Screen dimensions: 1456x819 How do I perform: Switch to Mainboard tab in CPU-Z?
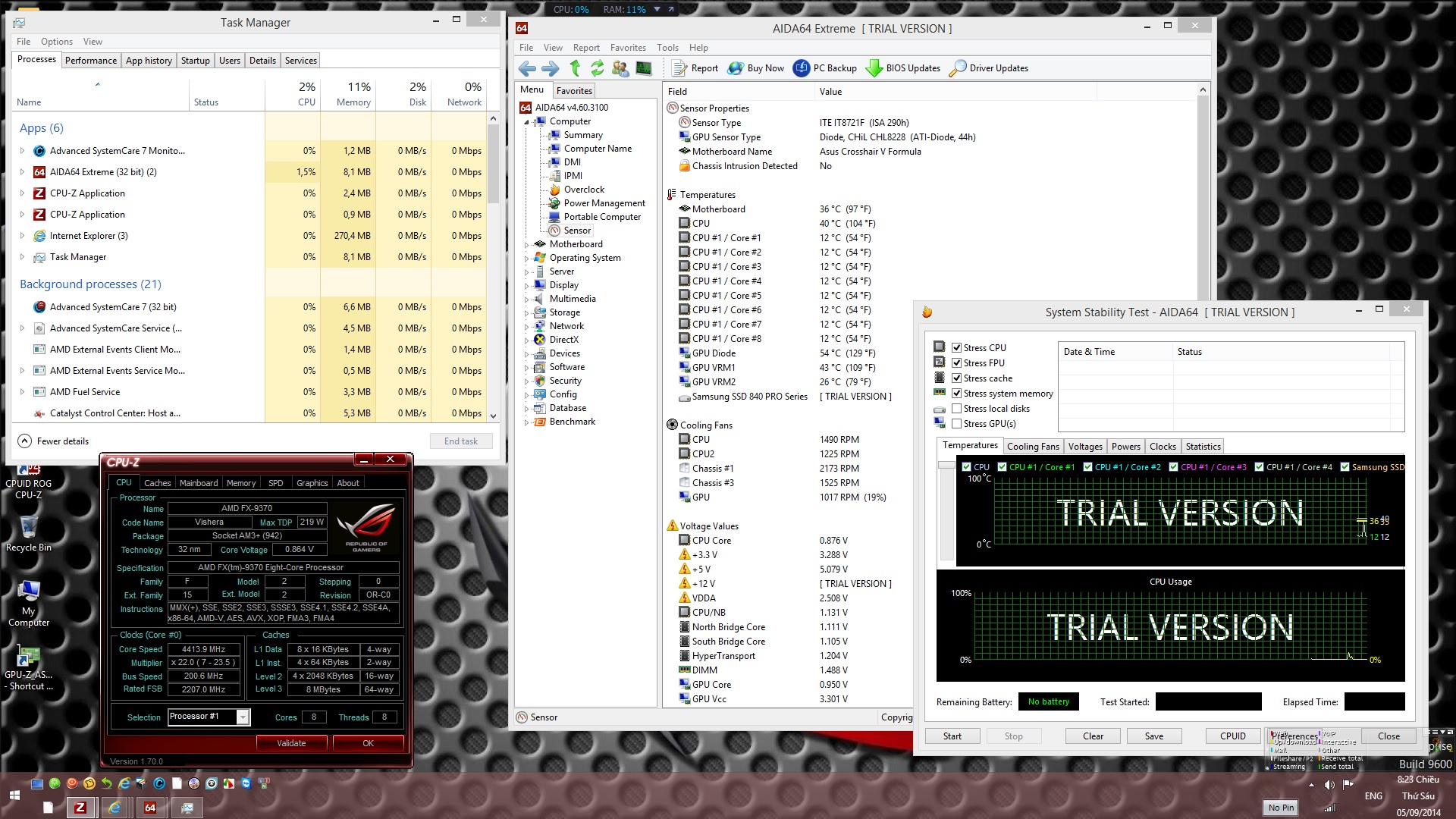click(199, 483)
